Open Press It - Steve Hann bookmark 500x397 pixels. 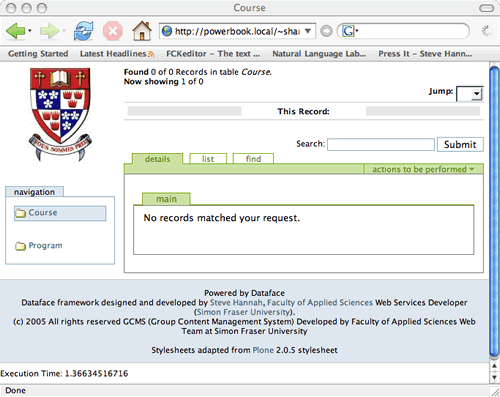tap(425, 54)
